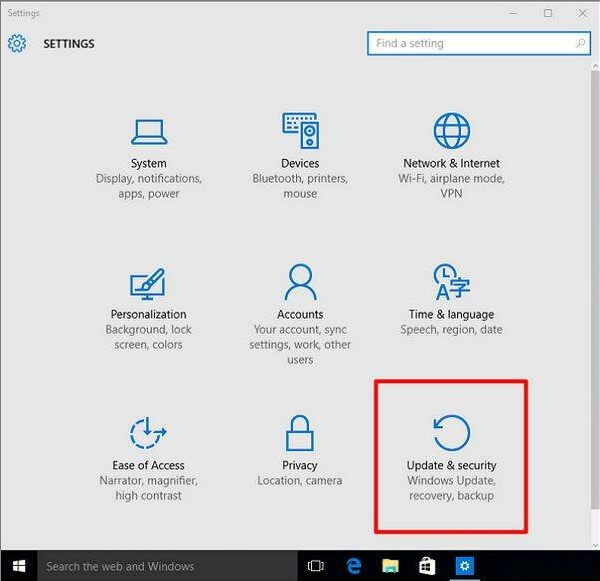Screen dimensions: 600x581
Task: Launch Microsoft Edge from the taskbar
Action: pos(354,566)
